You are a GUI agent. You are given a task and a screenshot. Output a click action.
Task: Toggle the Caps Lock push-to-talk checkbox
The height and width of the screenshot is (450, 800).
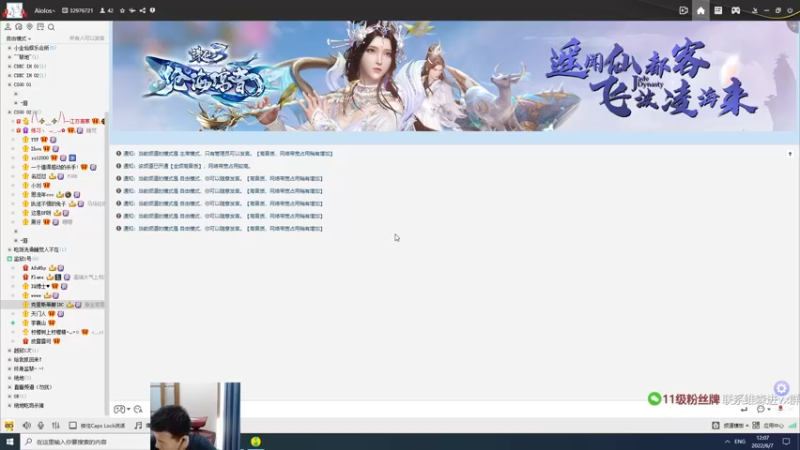point(73,426)
